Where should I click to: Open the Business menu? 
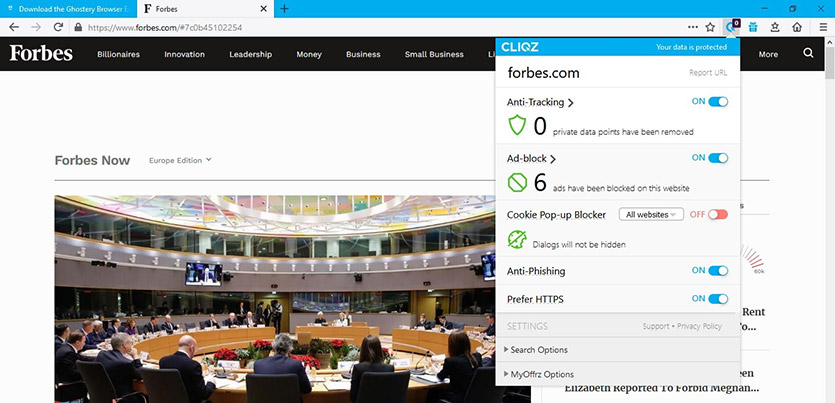coord(363,54)
